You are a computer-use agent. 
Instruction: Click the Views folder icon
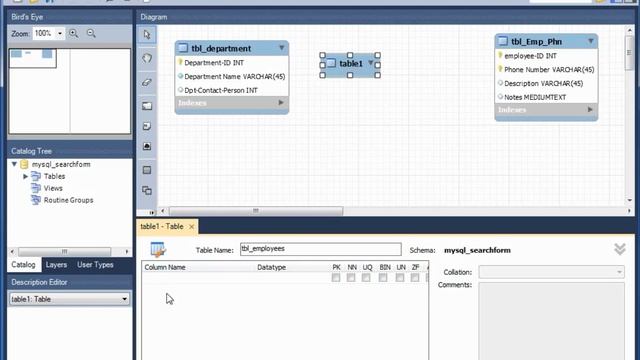click(36, 188)
